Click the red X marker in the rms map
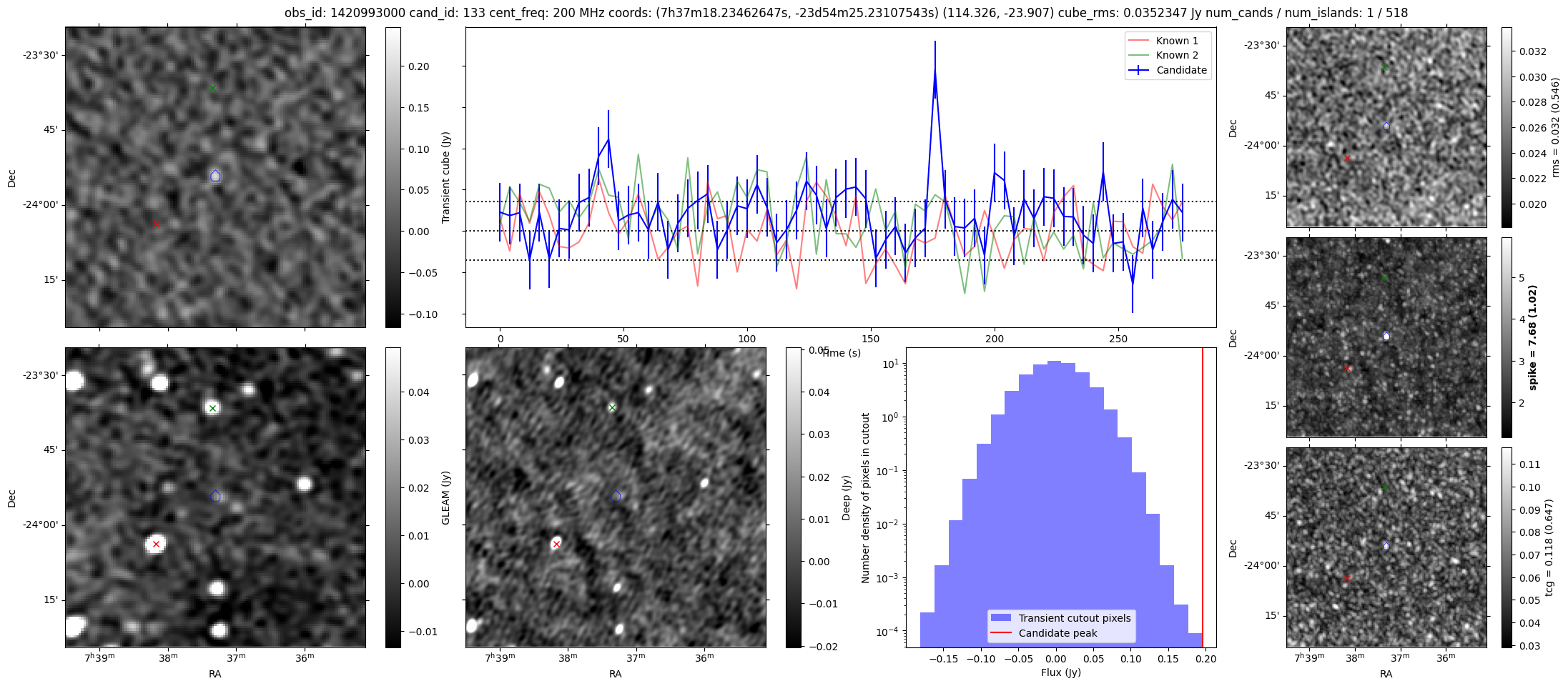Viewport: 1568px width, 686px height. point(1347,159)
